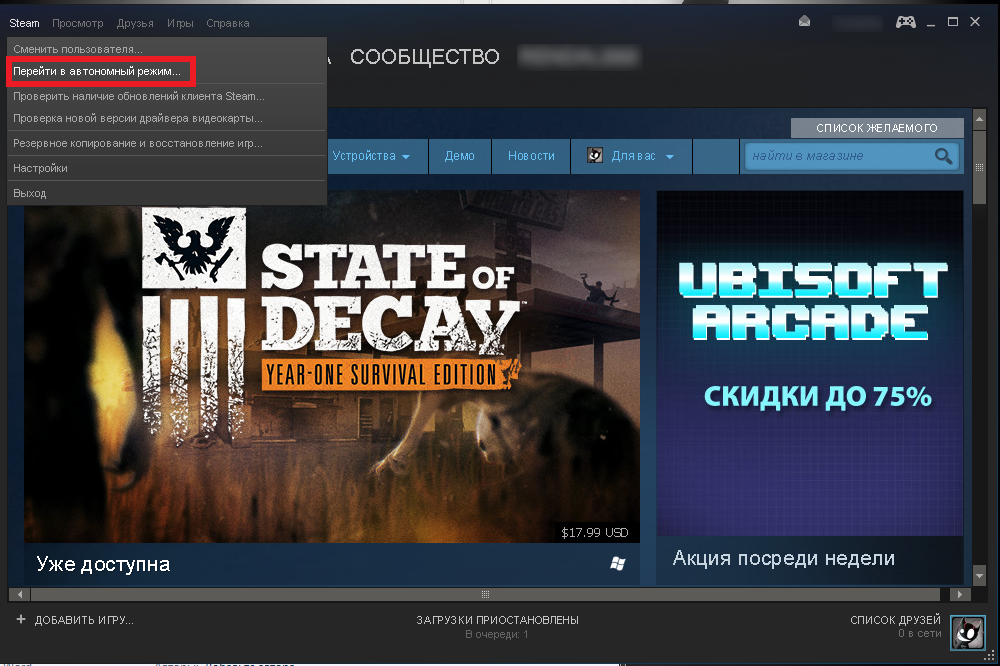Click the avatar icon beside Для вас
This screenshot has width=1000, height=666.
(x=595, y=155)
